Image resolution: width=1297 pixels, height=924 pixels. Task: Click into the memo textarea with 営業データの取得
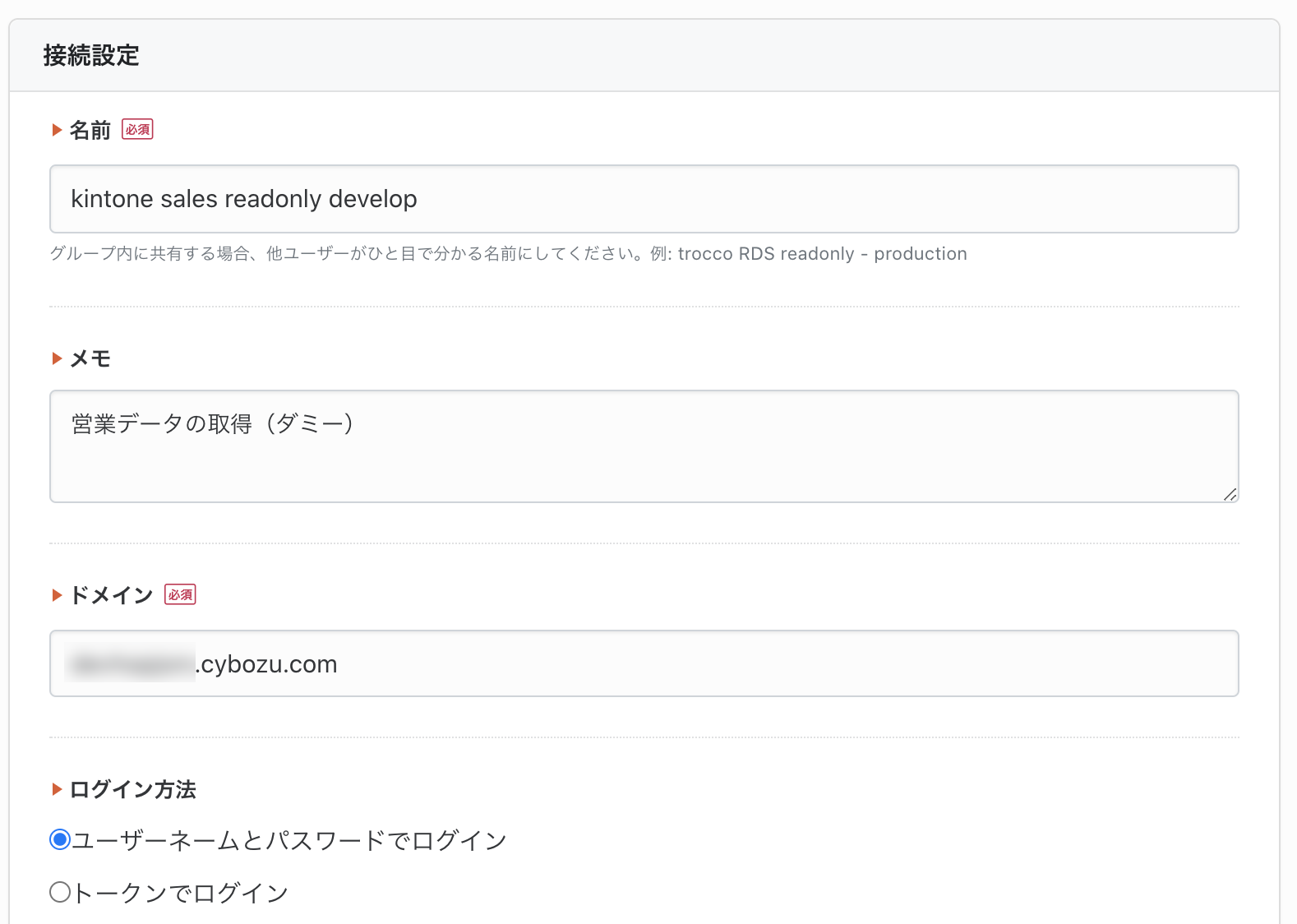(644, 446)
